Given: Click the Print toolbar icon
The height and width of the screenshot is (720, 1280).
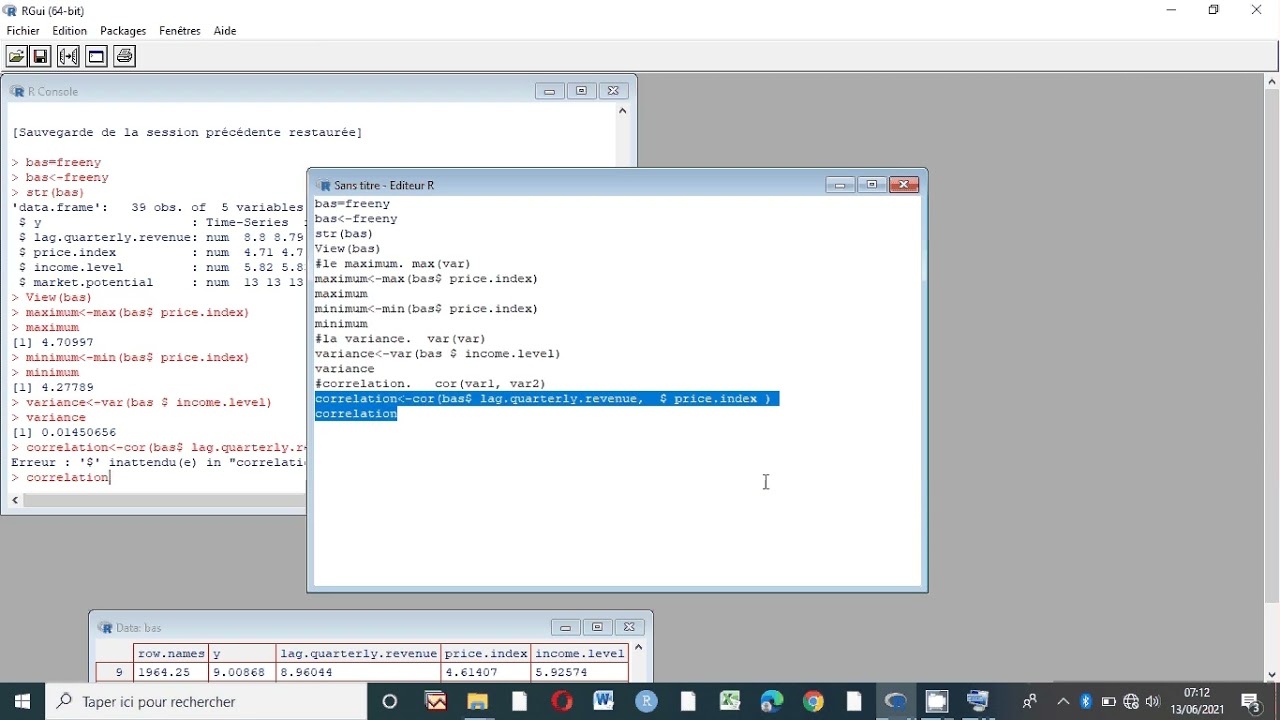Looking at the screenshot, I should click(125, 56).
